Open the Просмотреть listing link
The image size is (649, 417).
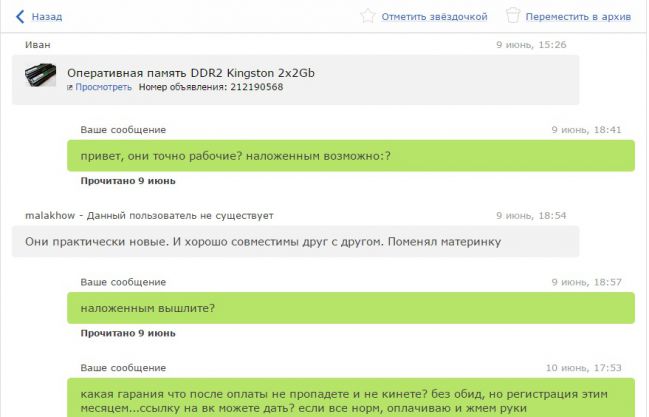pos(103,87)
